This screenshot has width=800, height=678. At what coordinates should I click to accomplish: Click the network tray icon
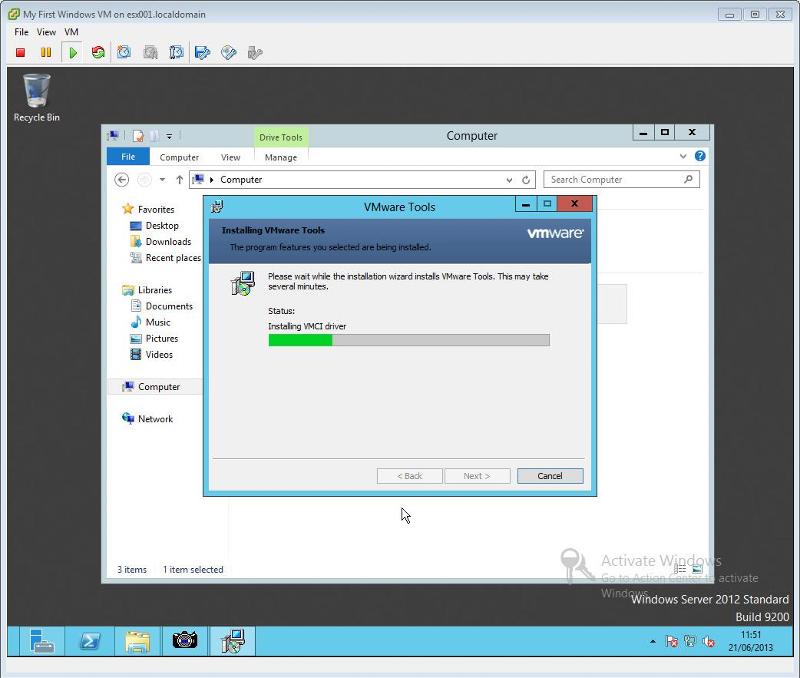(x=690, y=641)
